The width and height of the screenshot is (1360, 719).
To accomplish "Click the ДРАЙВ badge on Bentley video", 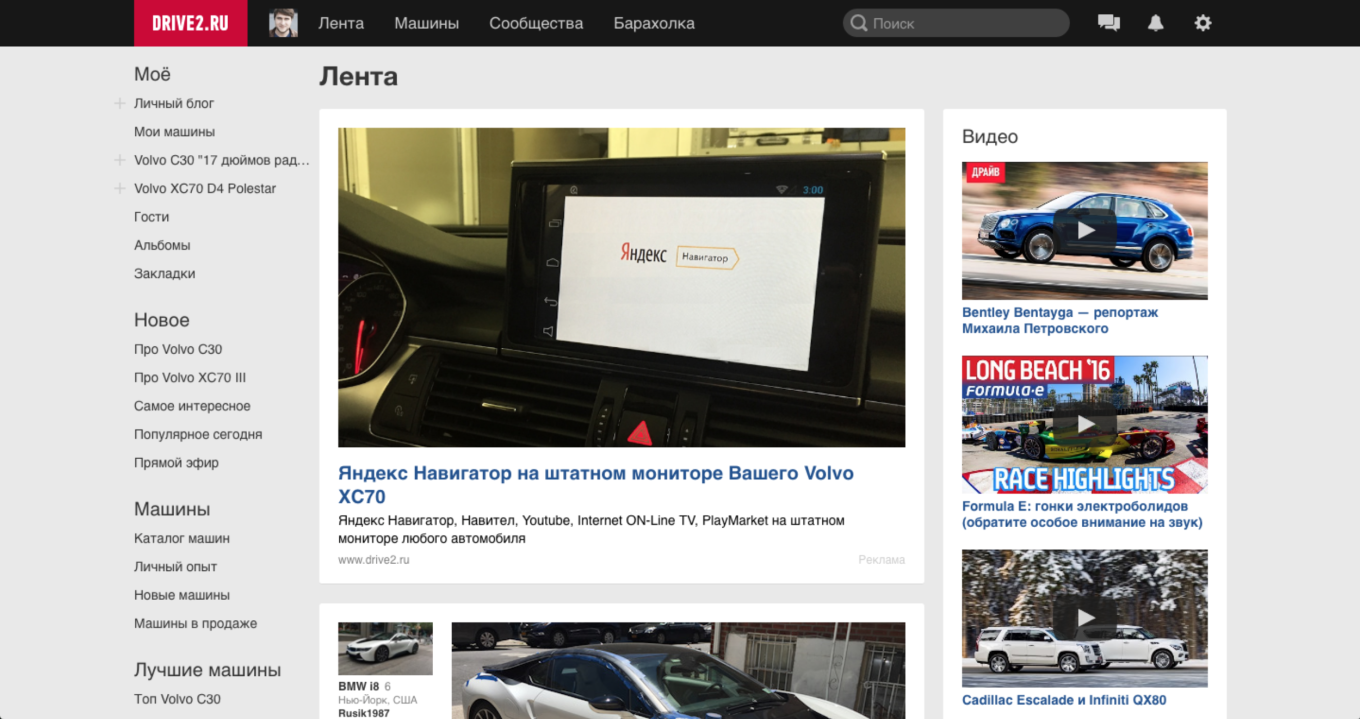I will click(x=984, y=173).
